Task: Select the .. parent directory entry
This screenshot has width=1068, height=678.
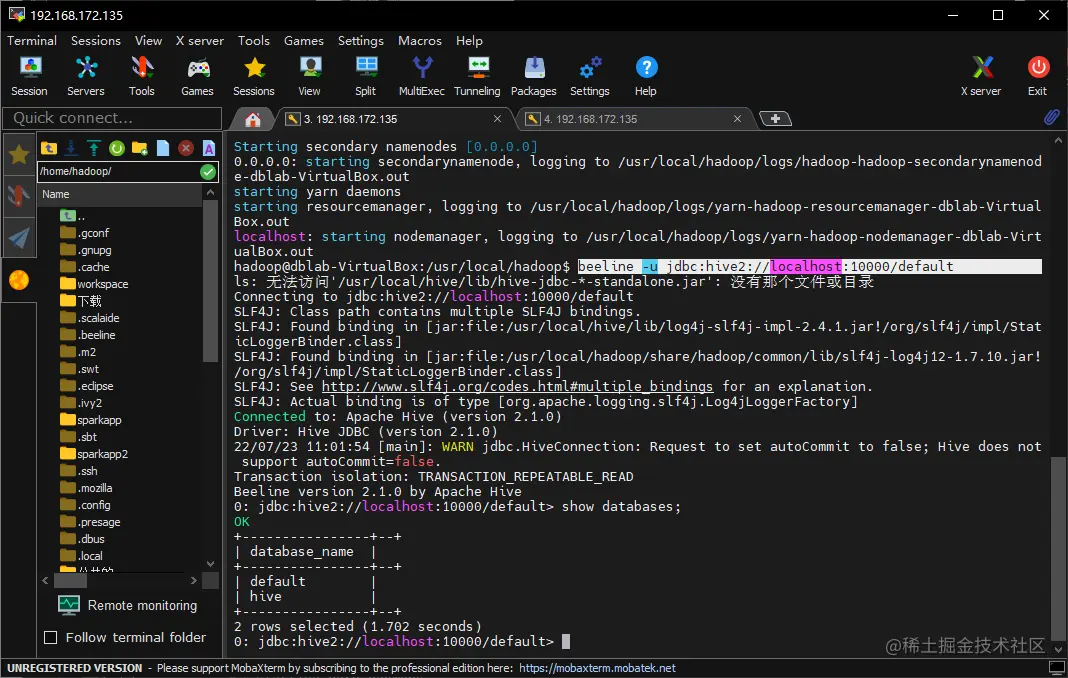Action: (73, 216)
